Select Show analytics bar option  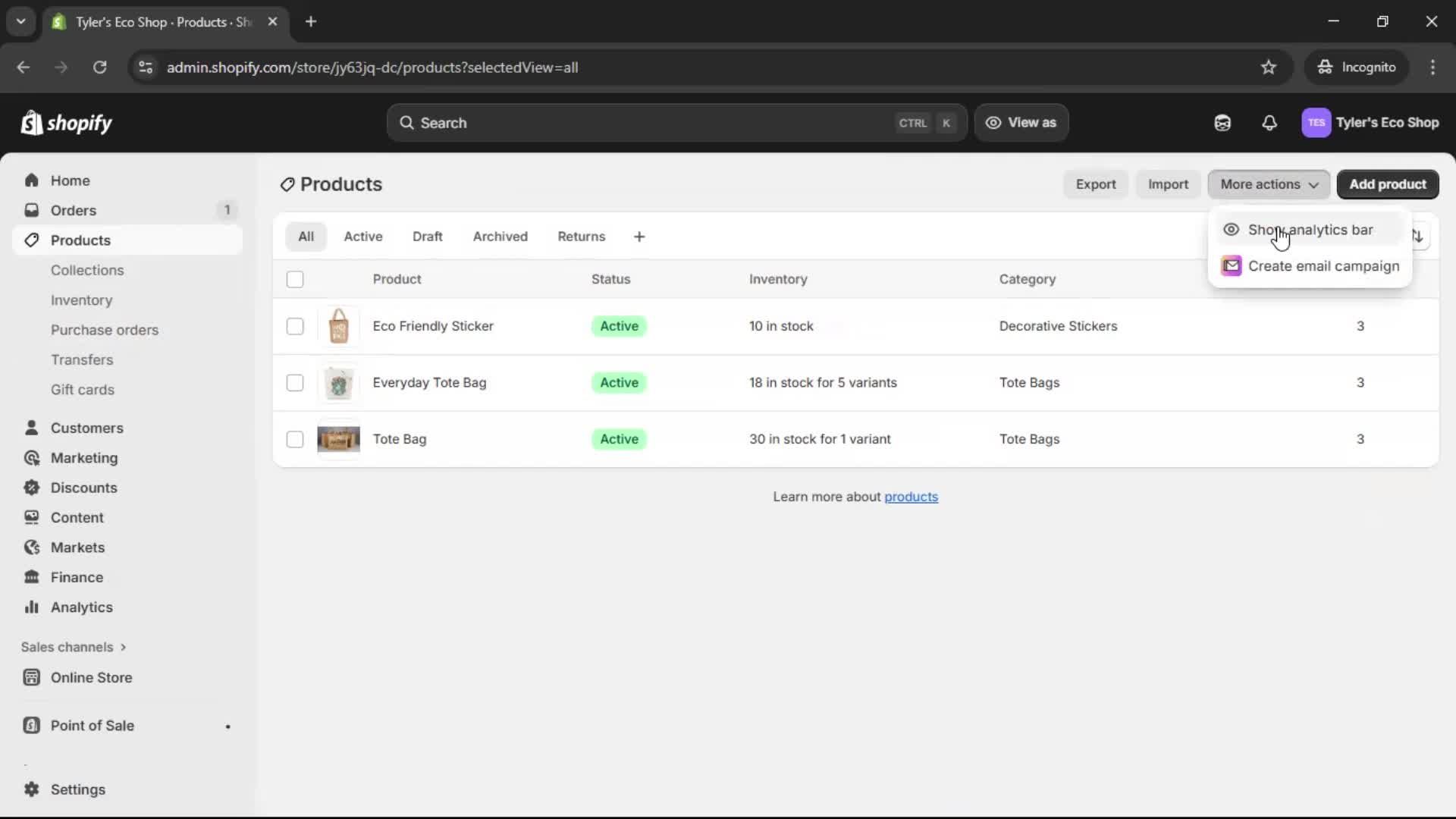(x=1310, y=230)
